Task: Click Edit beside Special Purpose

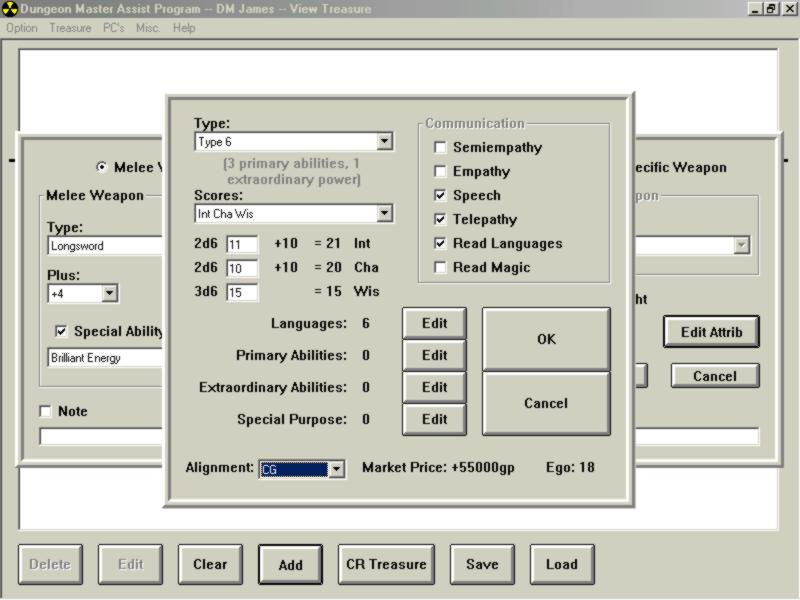Action: point(434,419)
